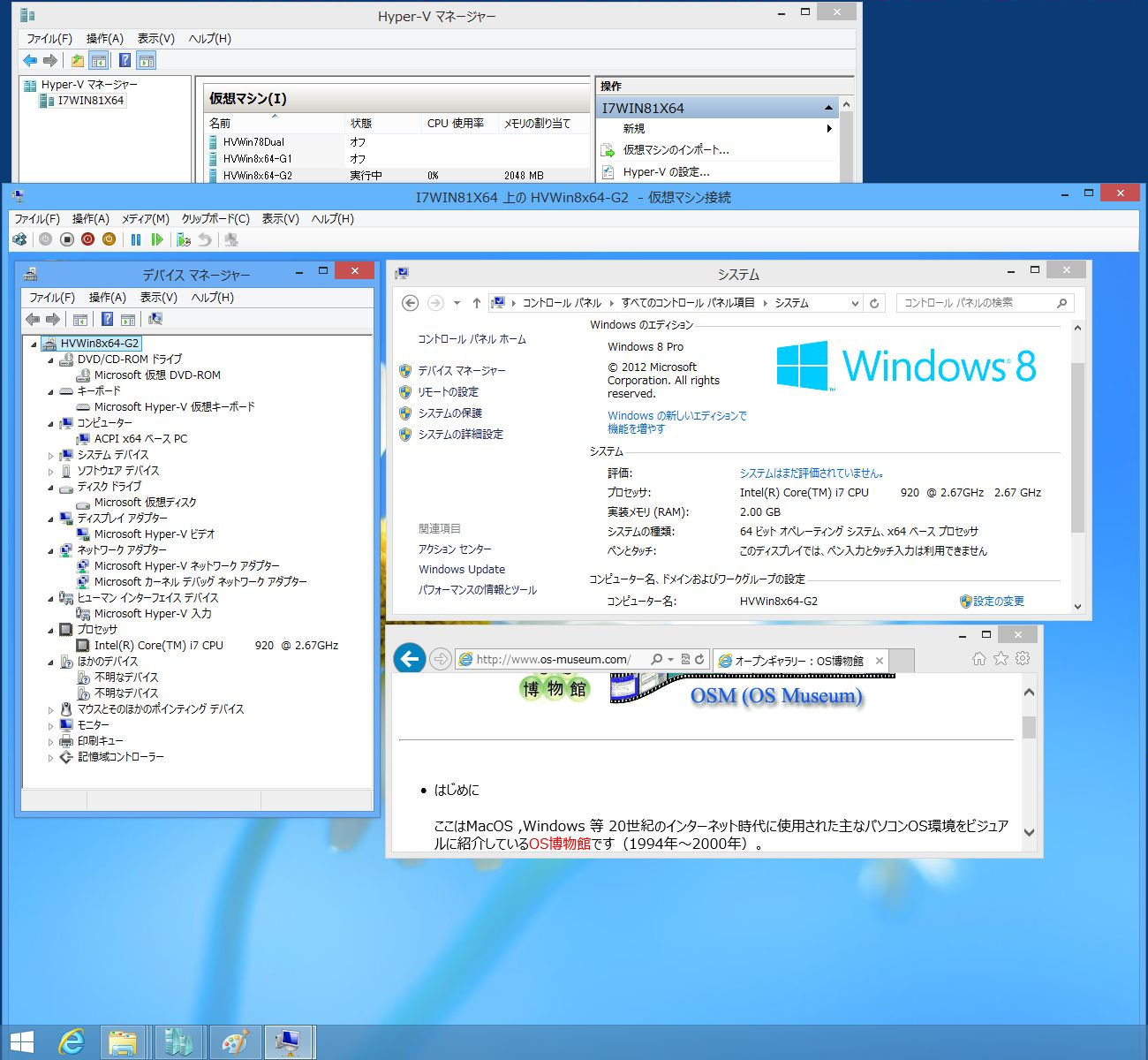Click the Refresh icon in Internet Explorer address bar
Screen dimensions: 1148x1060
point(699,659)
